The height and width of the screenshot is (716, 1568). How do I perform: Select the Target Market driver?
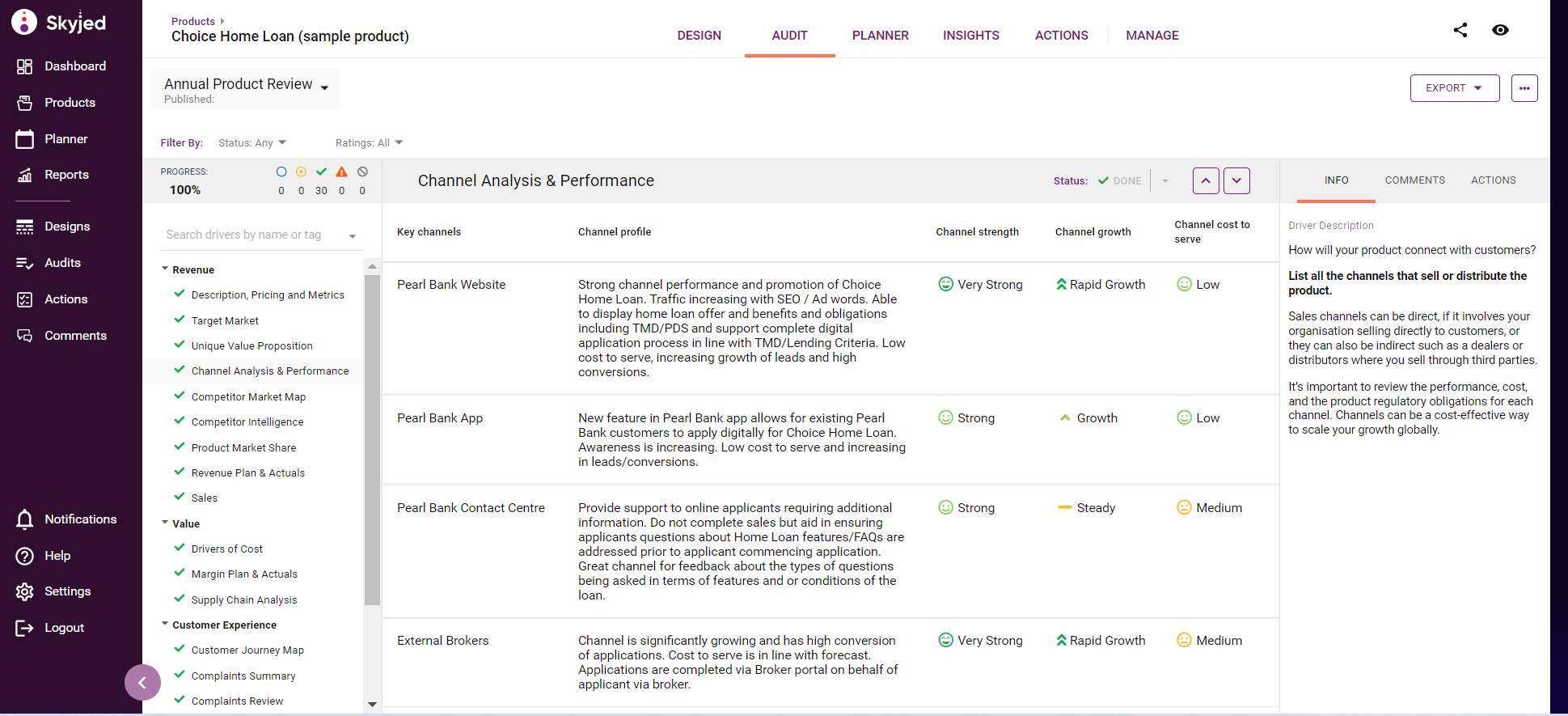pos(225,321)
